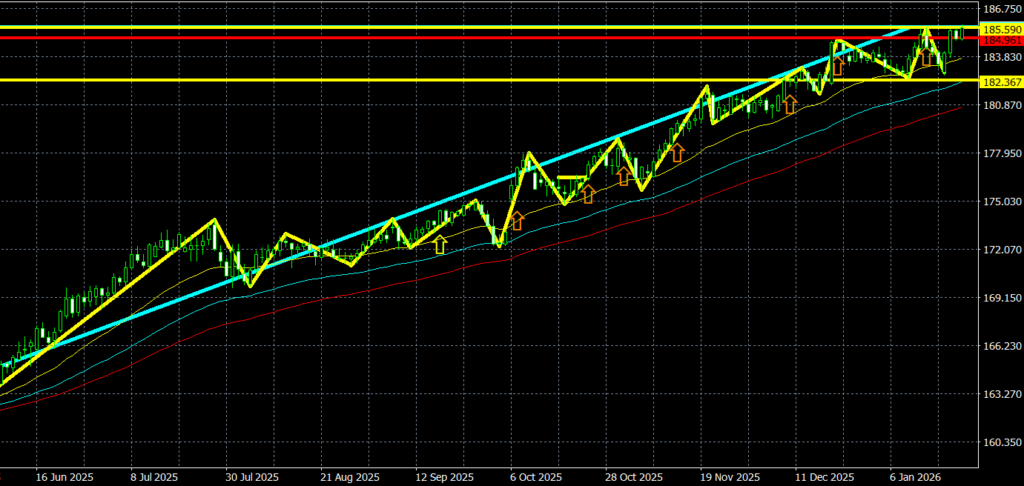Click the 175.030 value on price scale

[x=1001, y=202]
